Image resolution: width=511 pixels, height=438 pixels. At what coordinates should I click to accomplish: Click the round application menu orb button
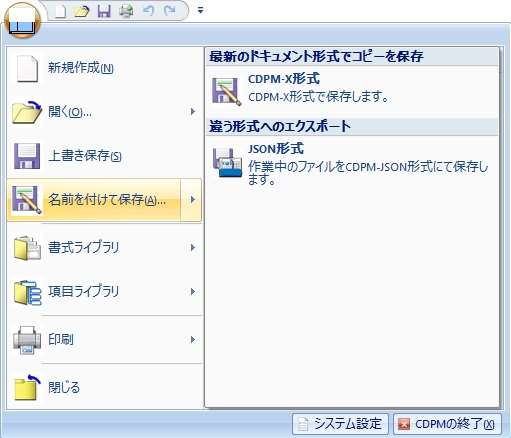(x=22, y=21)
